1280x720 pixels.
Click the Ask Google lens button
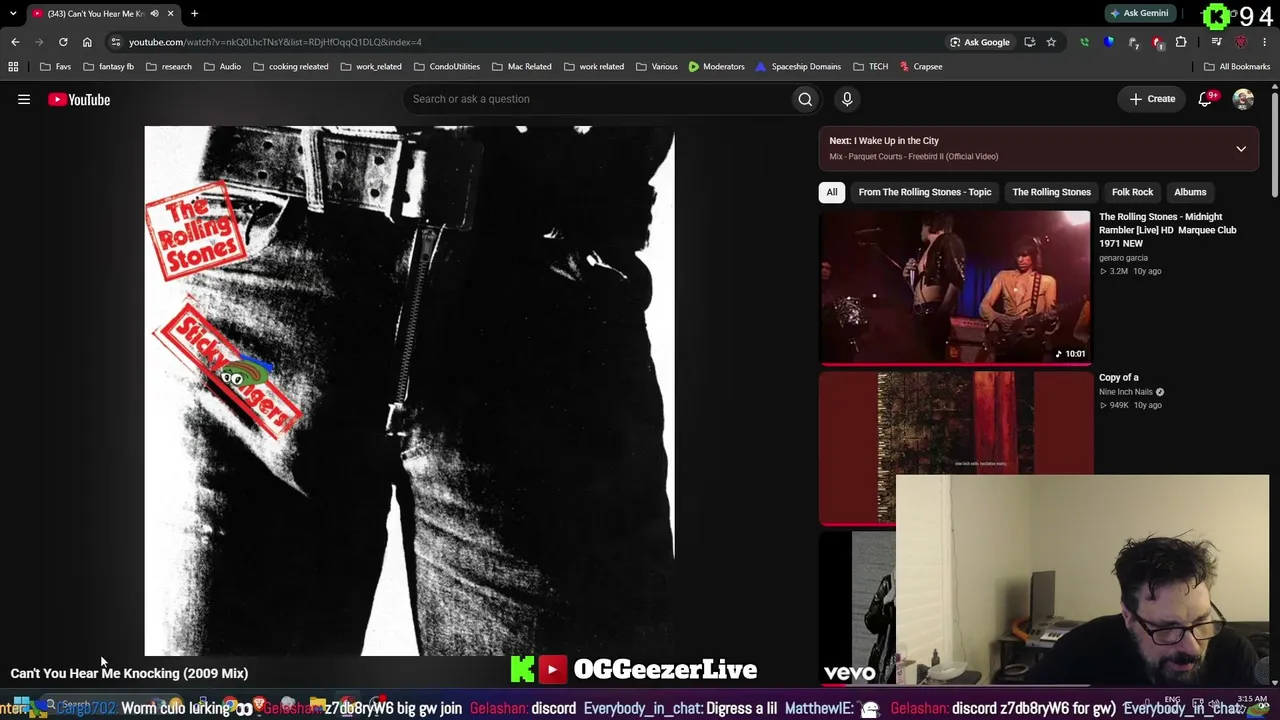[x=979, y=42]
